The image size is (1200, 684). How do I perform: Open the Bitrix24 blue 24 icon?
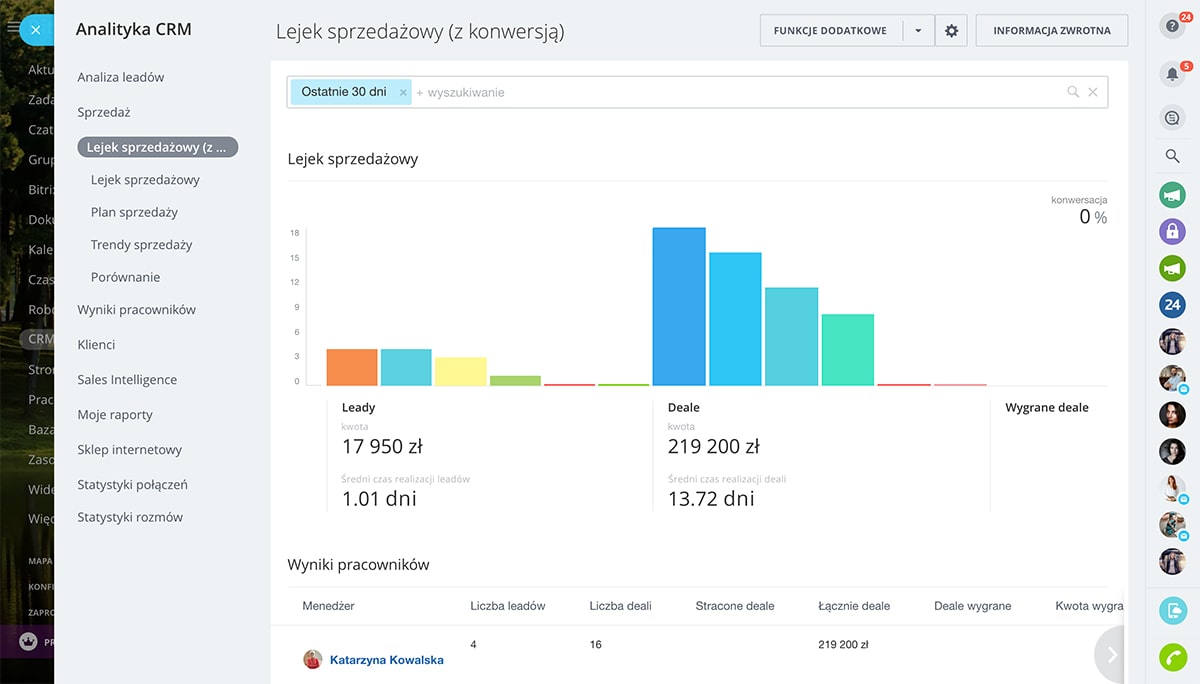tap(1172, 305)
